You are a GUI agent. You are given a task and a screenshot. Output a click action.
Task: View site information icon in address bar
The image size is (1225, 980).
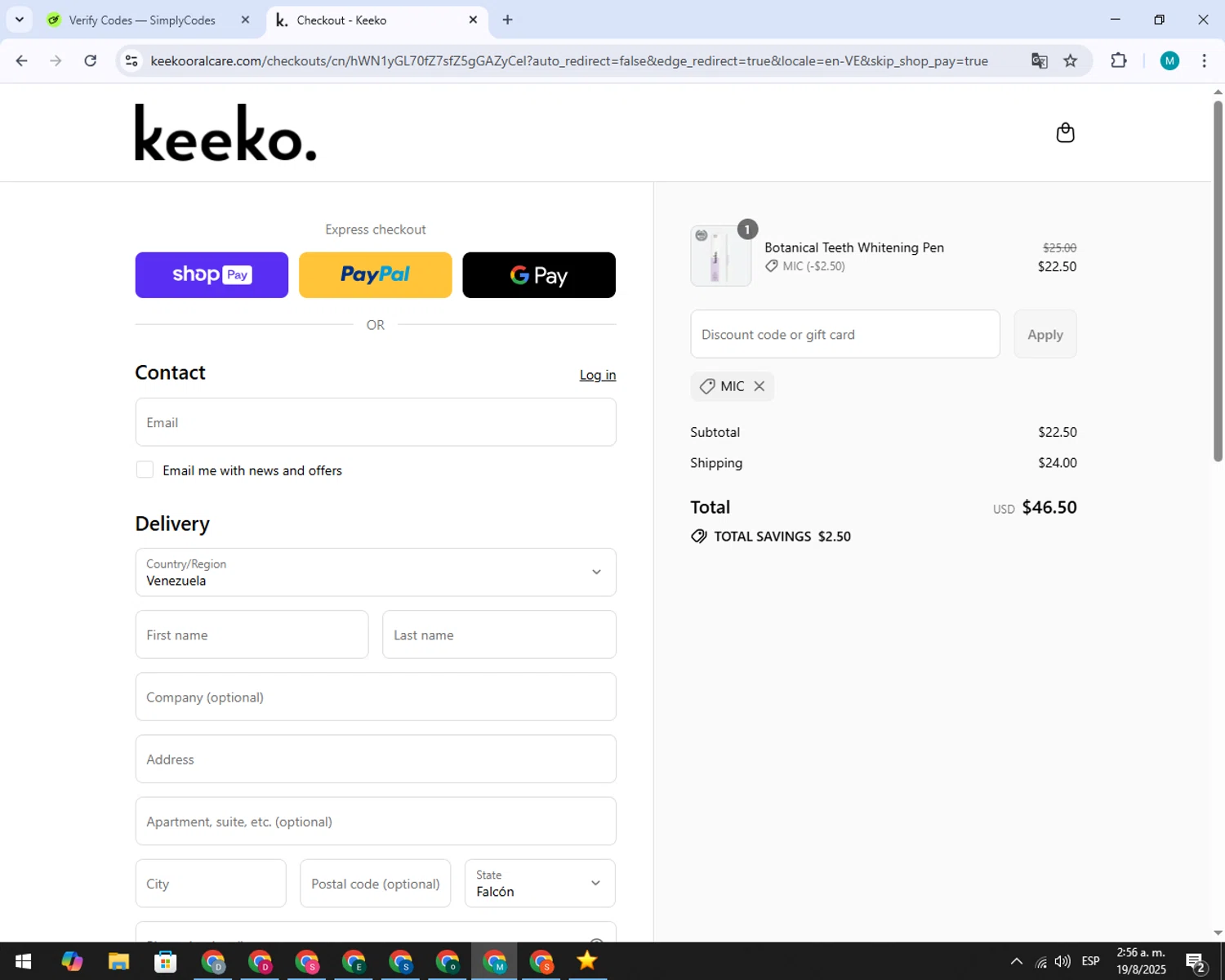pyautogui.click(x=131, y=60)
